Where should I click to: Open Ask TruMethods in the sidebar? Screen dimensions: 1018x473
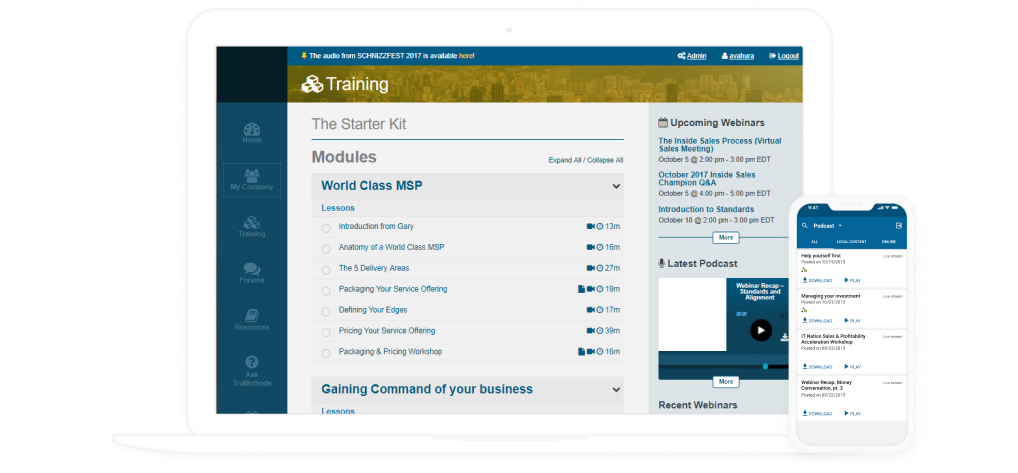tap(252, 371)
